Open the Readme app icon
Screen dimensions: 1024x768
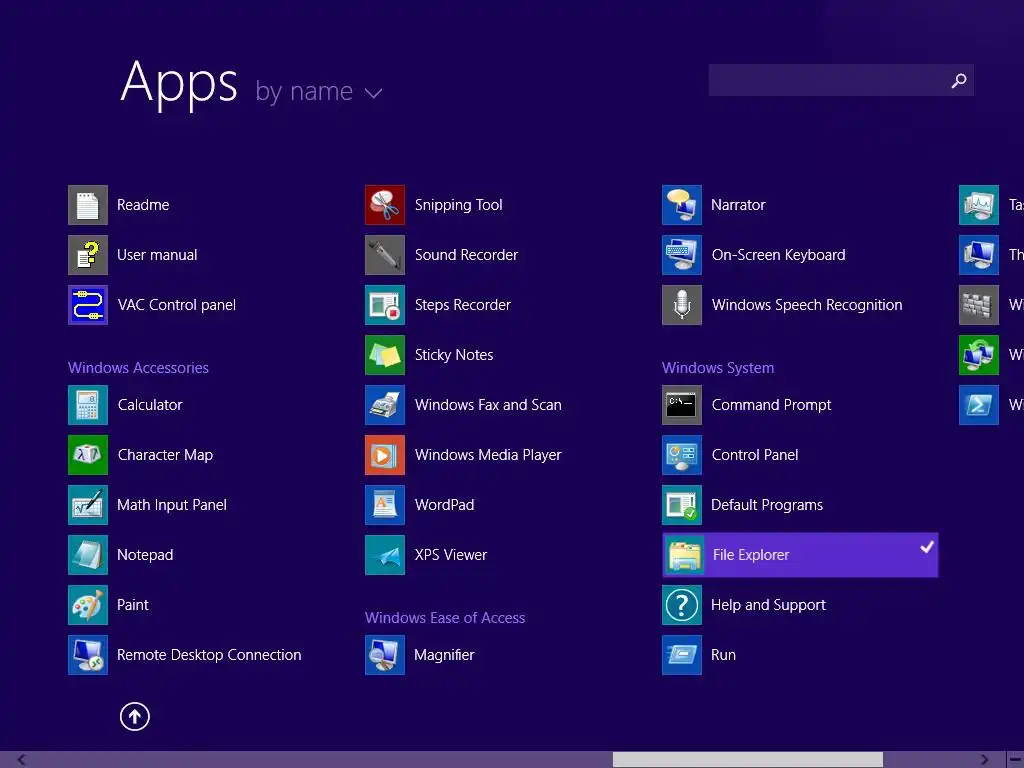tap(88, 205)
